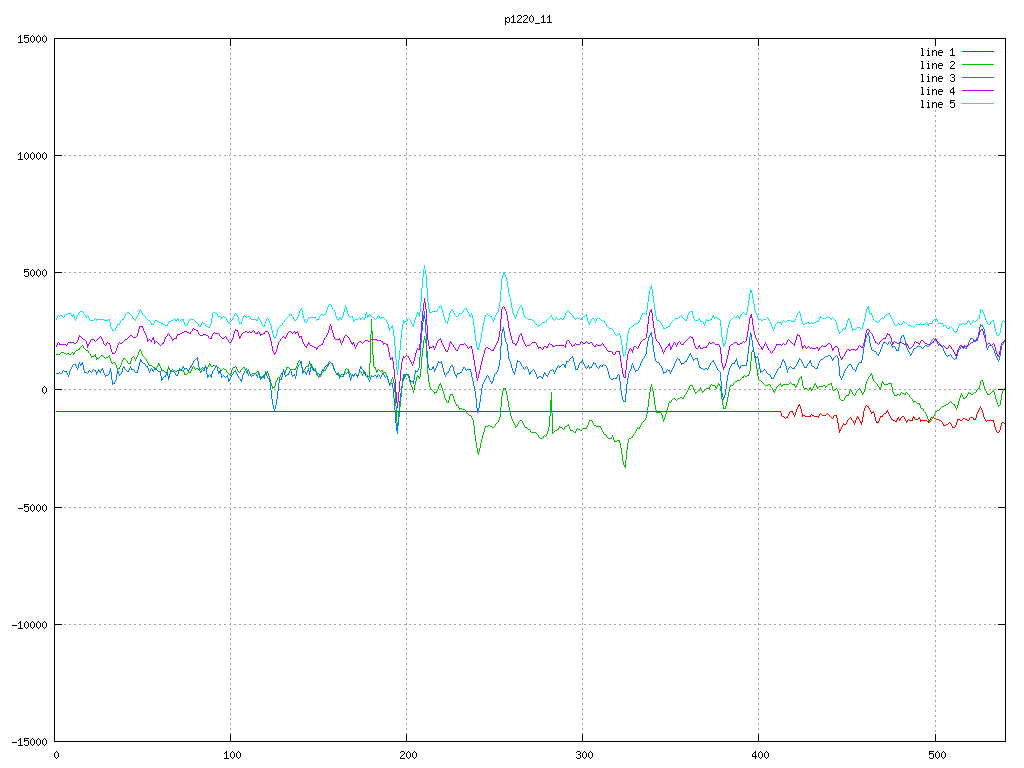Click the 'line 3' legend label
This screenshot has width=1024, height=768.
tap(937, 78)
